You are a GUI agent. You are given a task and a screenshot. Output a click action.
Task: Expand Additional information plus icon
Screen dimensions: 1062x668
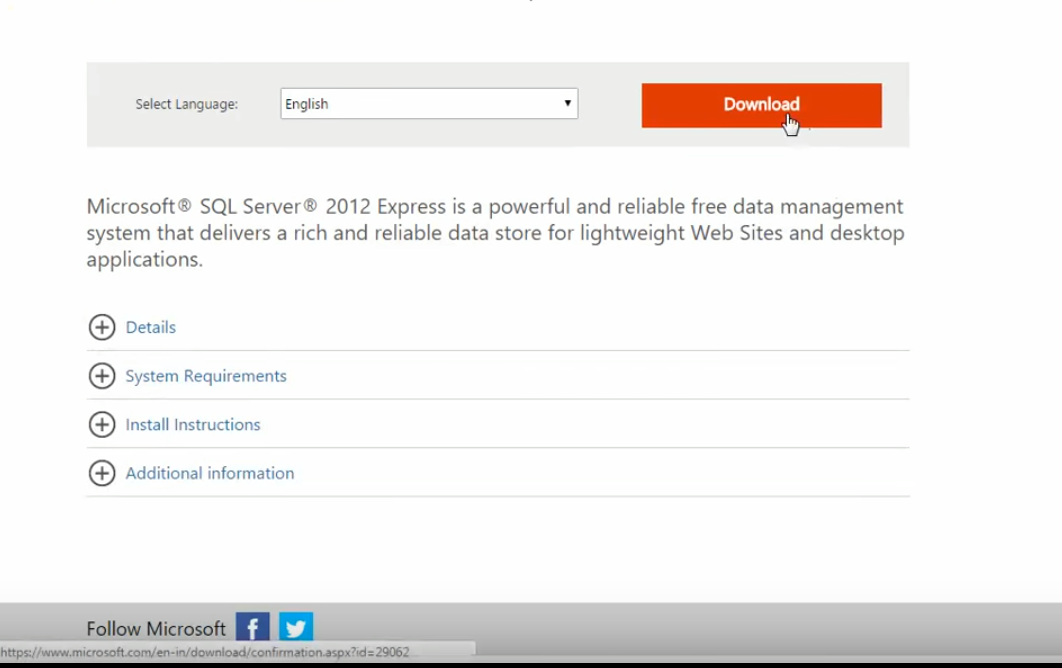pyautogui.click(x=102, y=474)
